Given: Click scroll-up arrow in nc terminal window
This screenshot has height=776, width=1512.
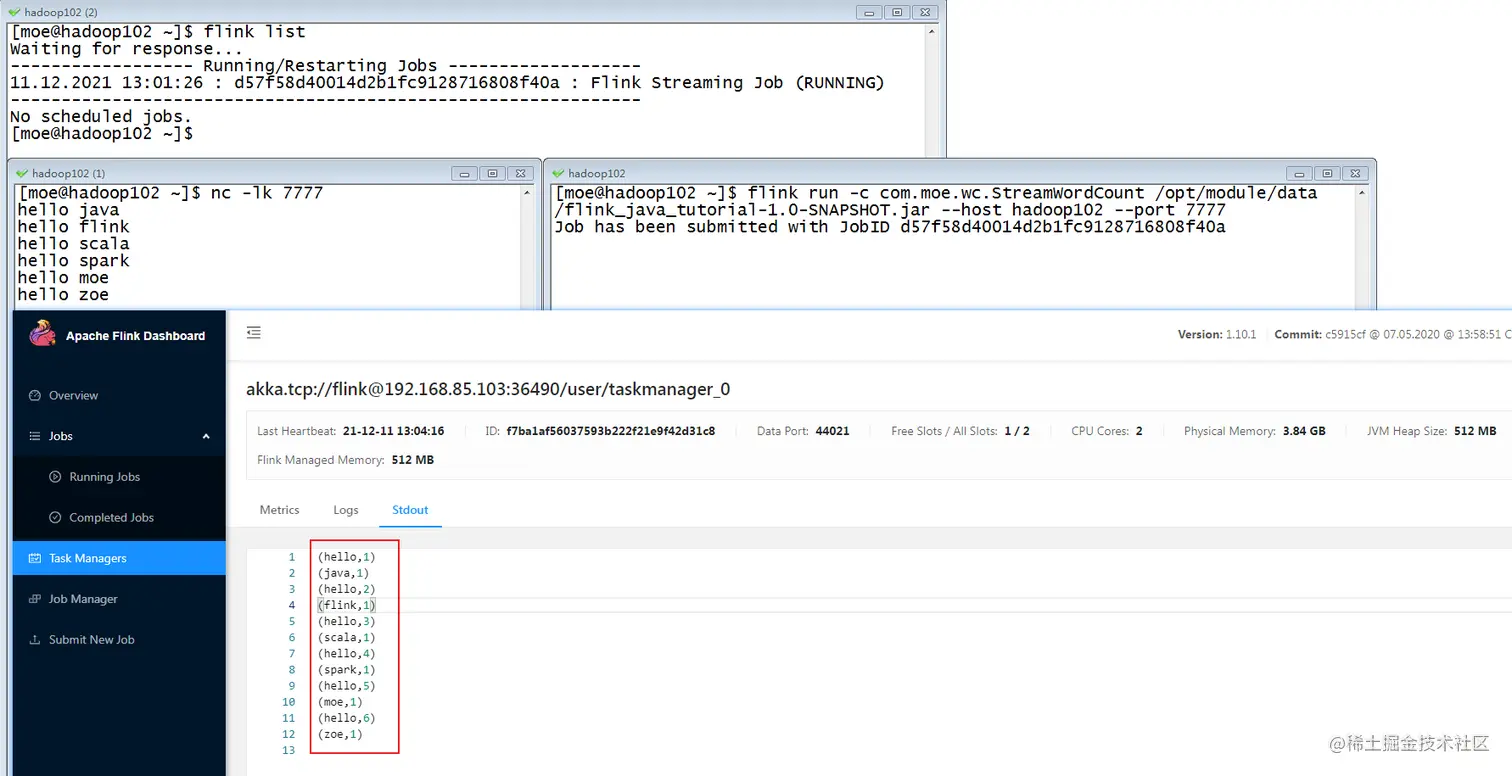Looking at the screenshot, I should pyautogui.click(x=528, y=193).
